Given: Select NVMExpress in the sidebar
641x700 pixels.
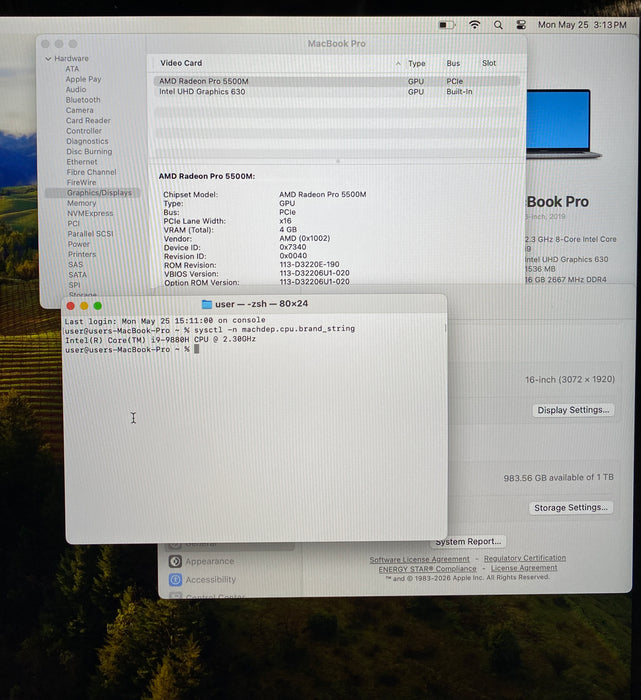Looking at the screenshot, I should point(90,213).
